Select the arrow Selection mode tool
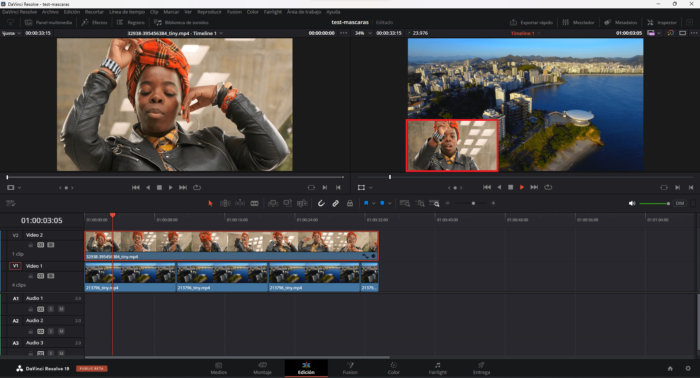The height and width of the screenshot is (378, 700). (x=210, y=204)
